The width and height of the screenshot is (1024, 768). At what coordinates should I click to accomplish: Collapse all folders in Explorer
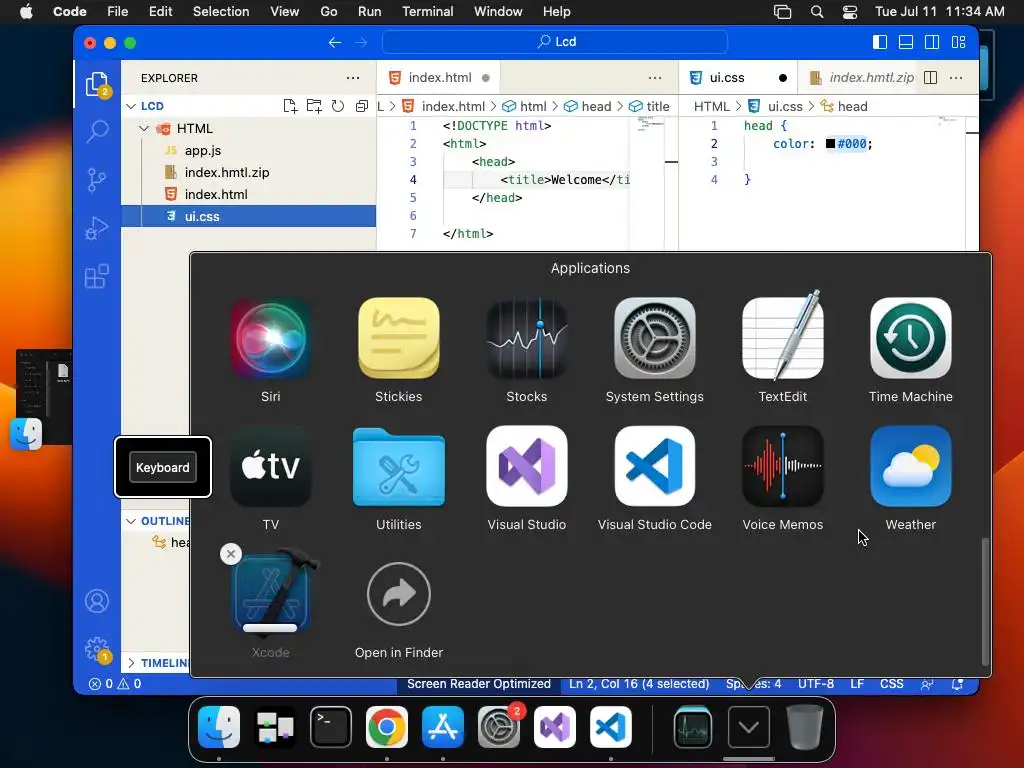[361, 106]
